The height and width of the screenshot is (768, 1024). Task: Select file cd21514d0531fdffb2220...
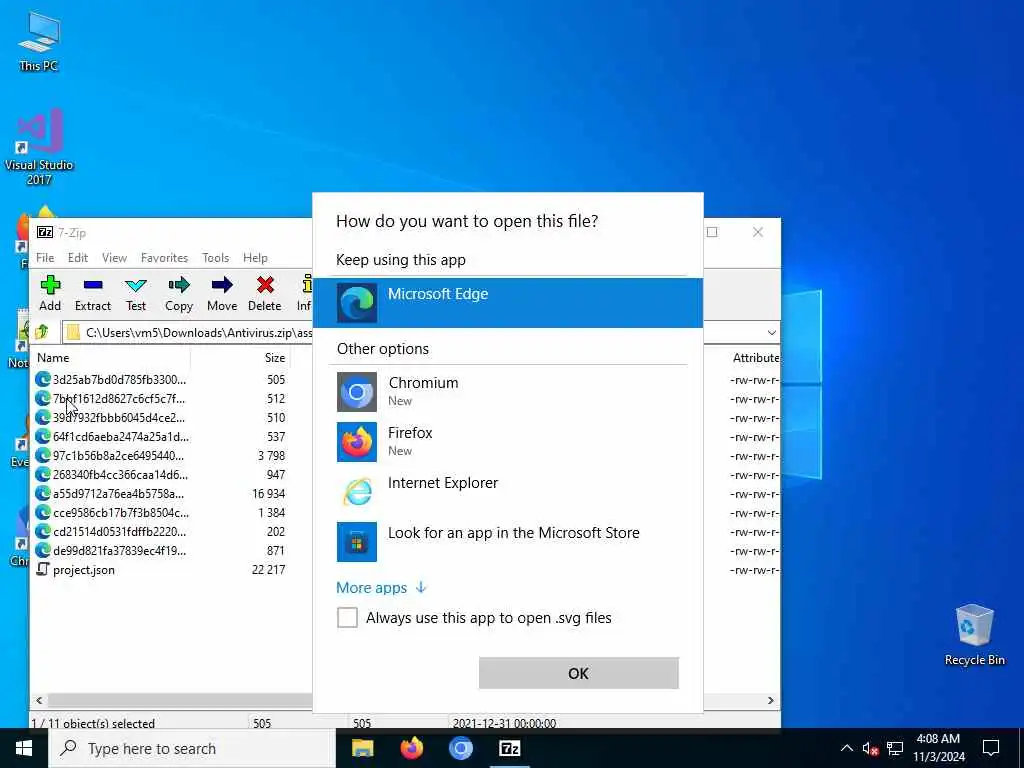pos(120,531)
